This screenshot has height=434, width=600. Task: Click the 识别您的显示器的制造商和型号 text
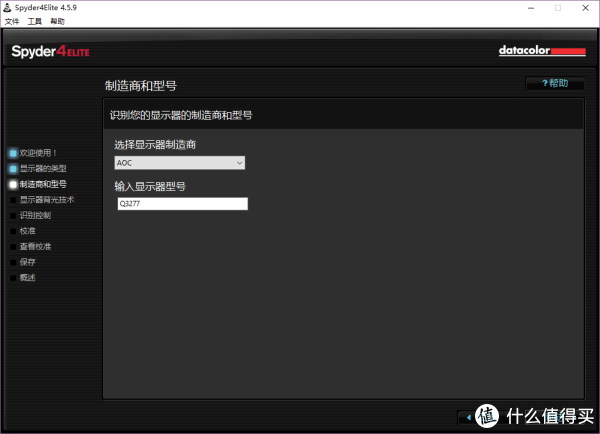(181, 115)
